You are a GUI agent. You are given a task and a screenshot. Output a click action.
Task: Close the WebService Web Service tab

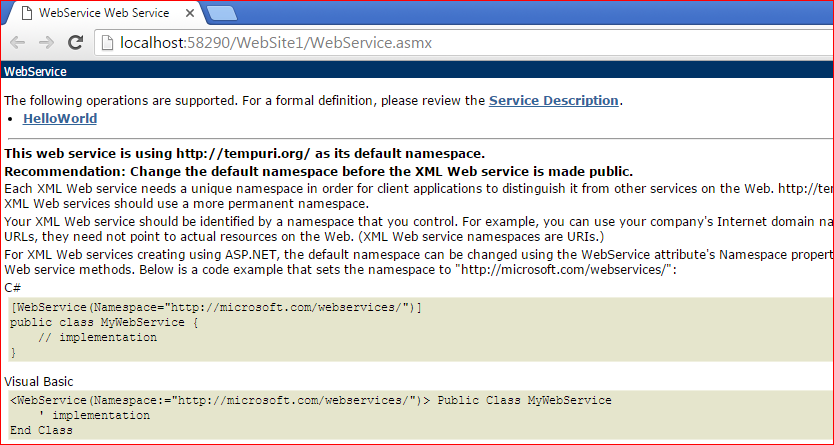tap(188, 13)
